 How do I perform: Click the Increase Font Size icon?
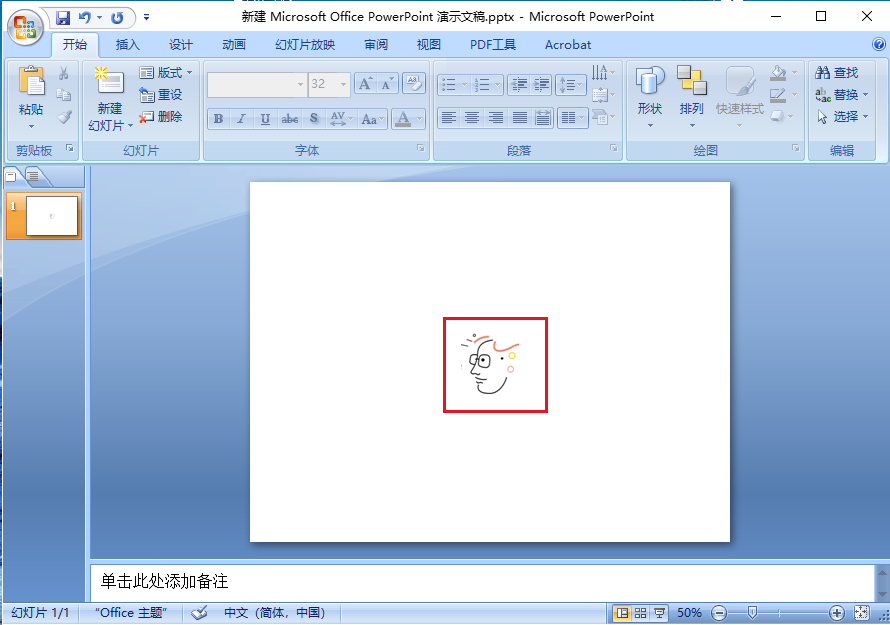[x=366, y=85]
